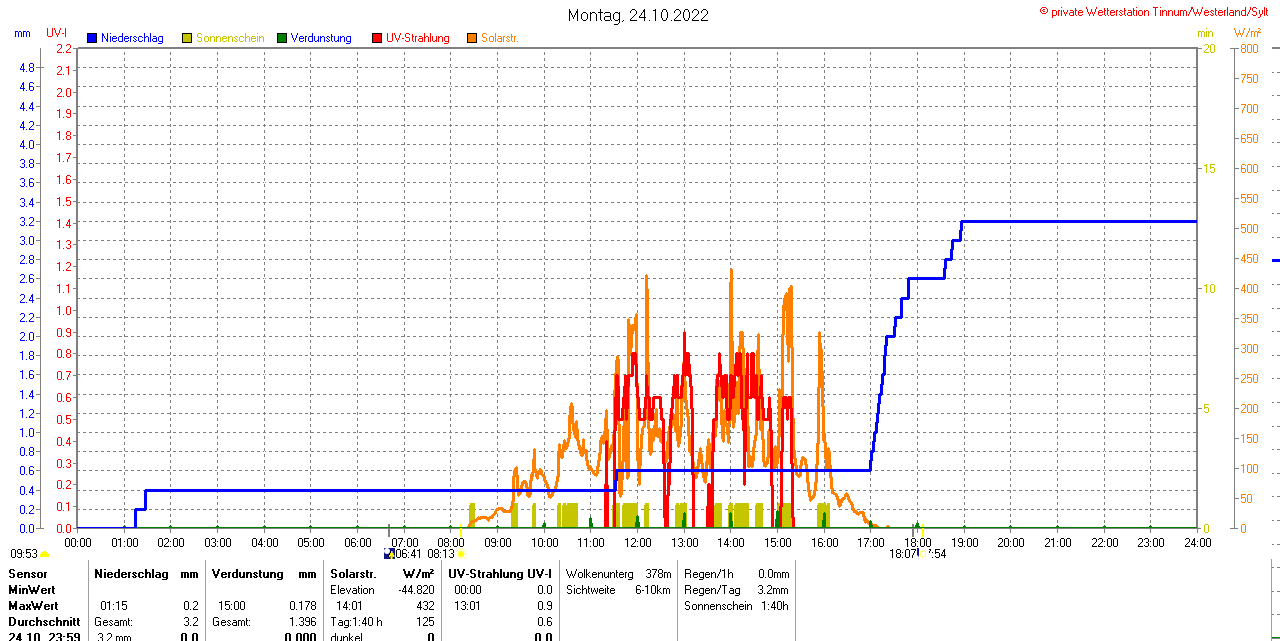Click the orange Solarstr. legend square
The height and width of the screenshot is (641, 1280).
[472, 38]
